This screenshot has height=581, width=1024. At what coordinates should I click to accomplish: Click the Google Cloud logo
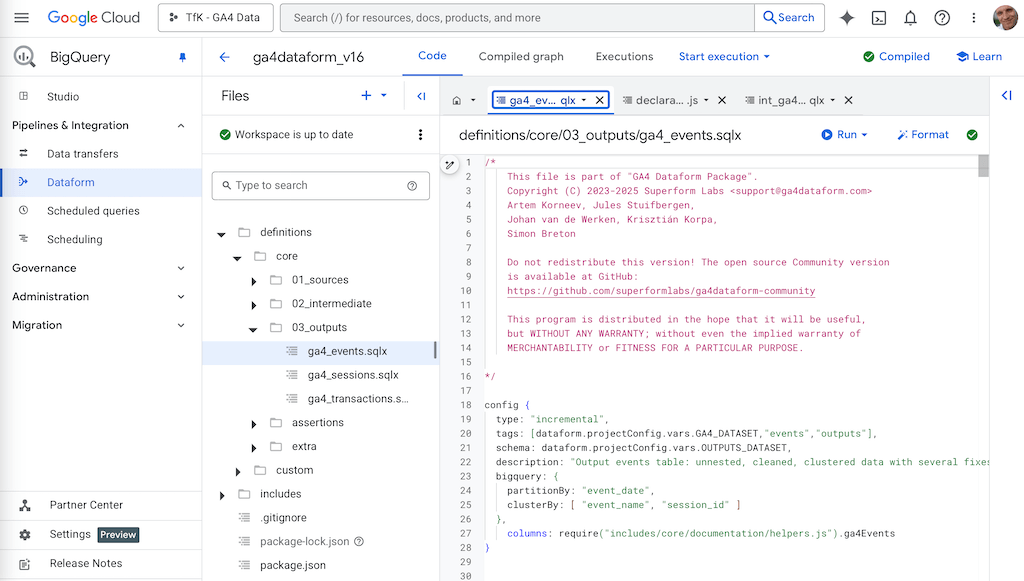coord(93,18)
